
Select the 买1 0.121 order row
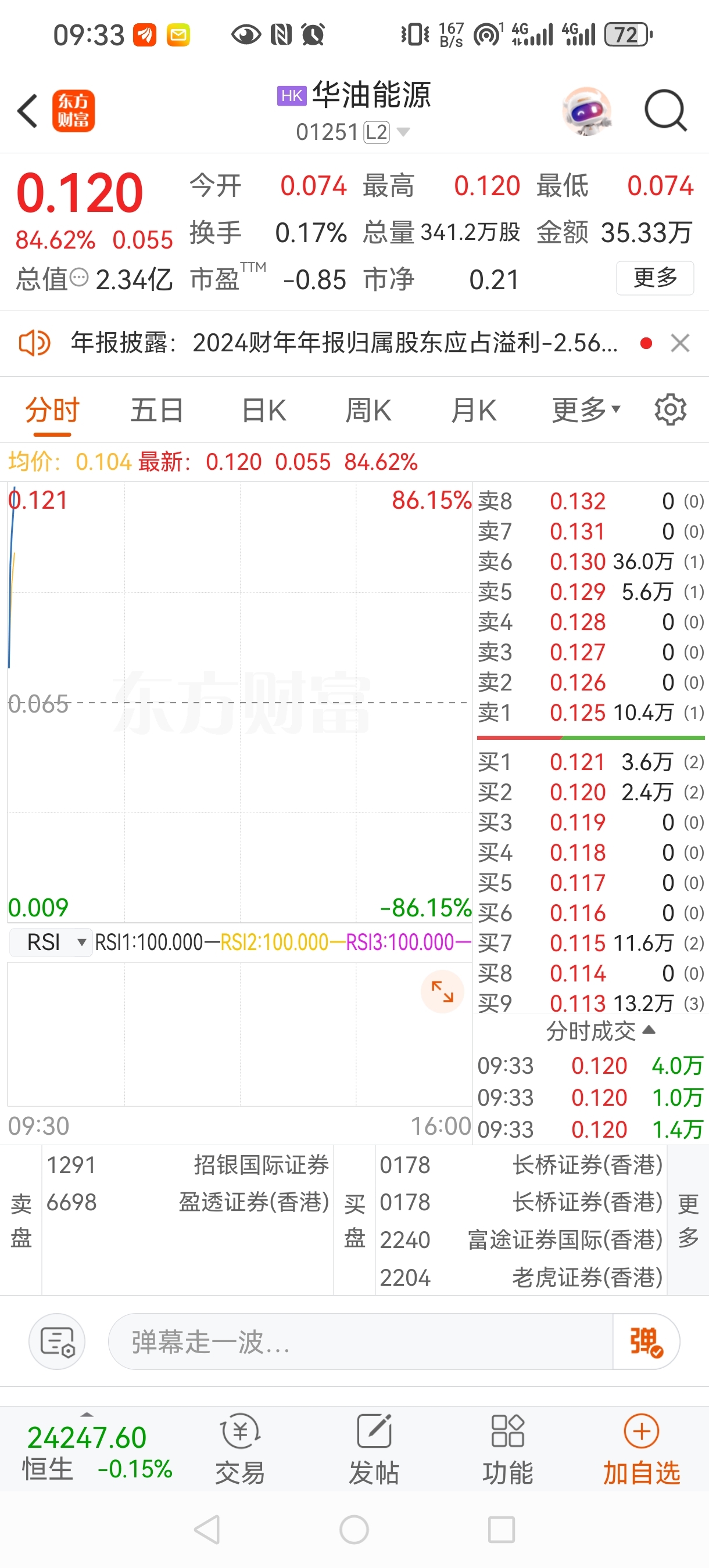tap(591, 762)
